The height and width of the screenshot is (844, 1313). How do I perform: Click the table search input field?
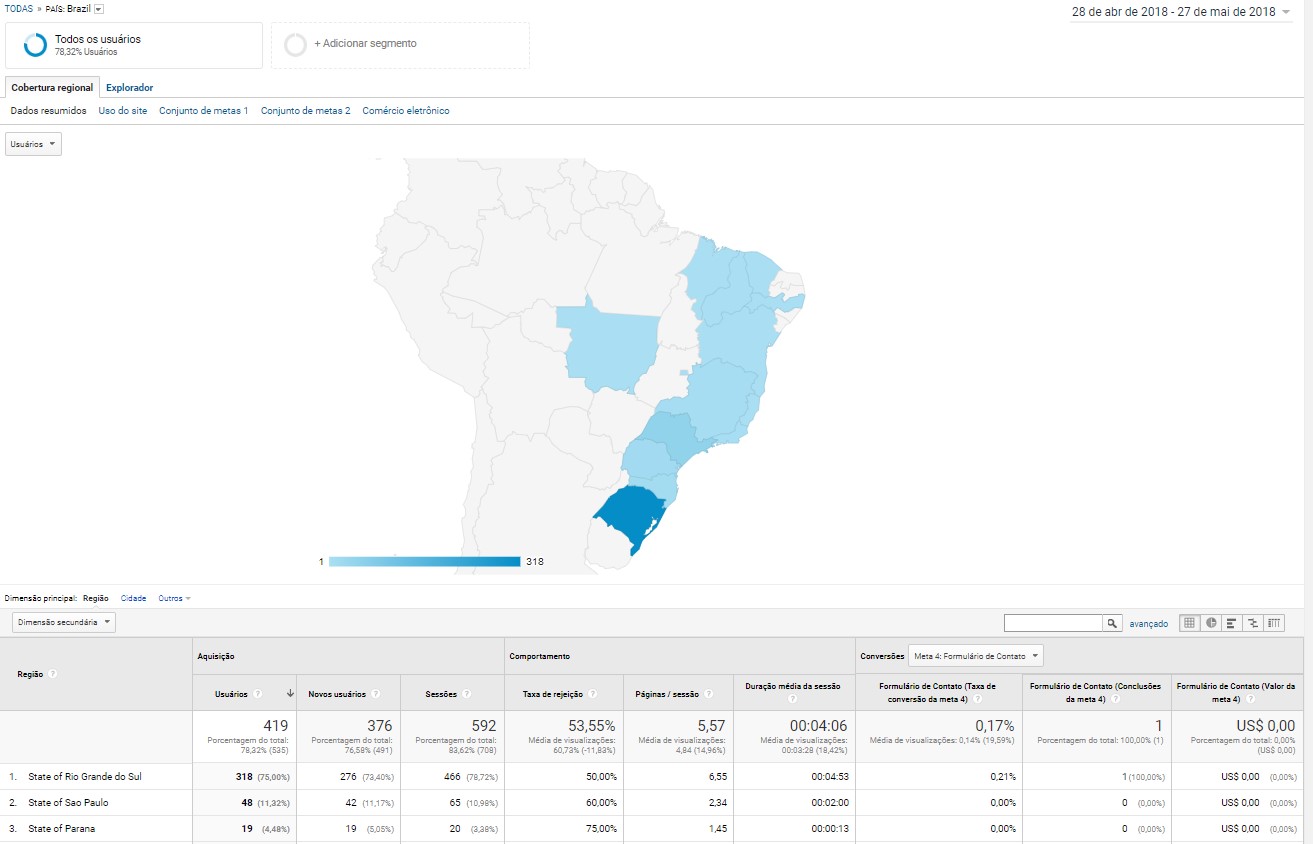1052,623
